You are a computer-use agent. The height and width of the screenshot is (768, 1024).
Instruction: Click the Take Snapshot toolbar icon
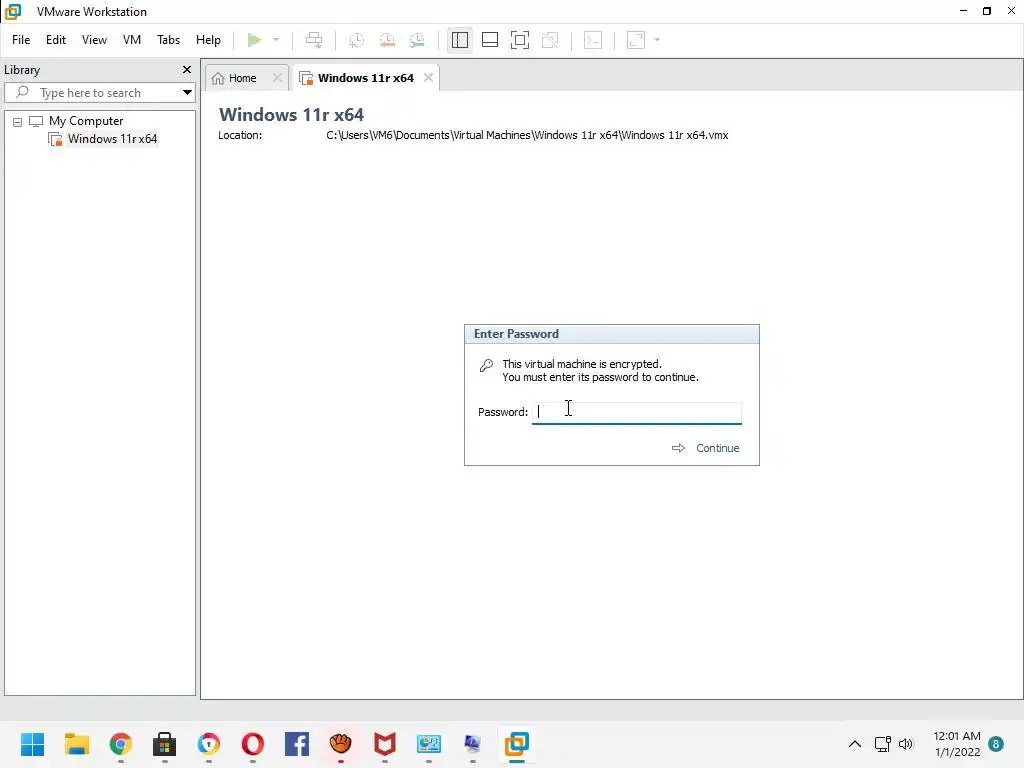coord(357,40)
